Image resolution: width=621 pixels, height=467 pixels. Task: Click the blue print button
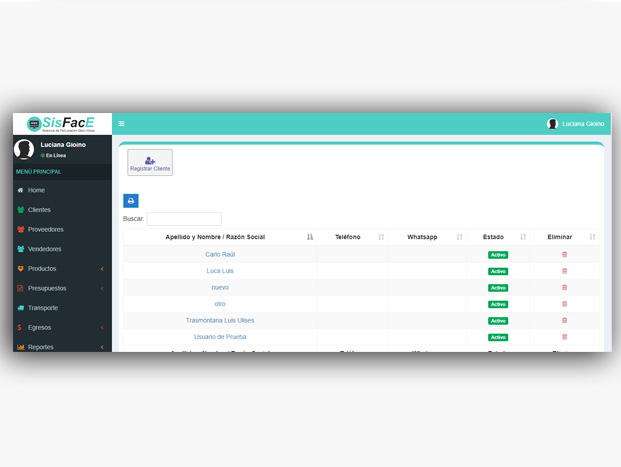131,201
